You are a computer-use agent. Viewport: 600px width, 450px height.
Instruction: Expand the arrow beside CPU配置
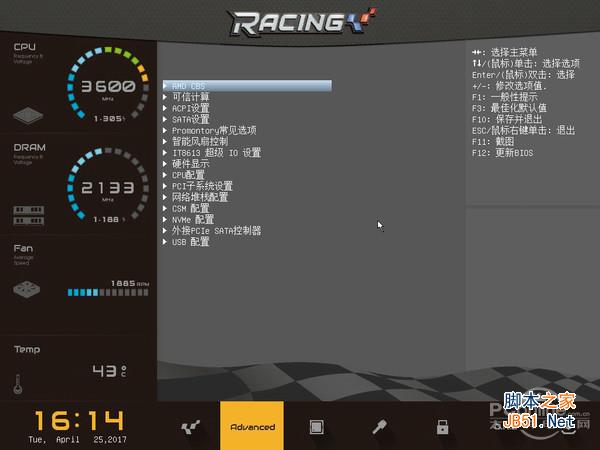[x=165, y=175]
